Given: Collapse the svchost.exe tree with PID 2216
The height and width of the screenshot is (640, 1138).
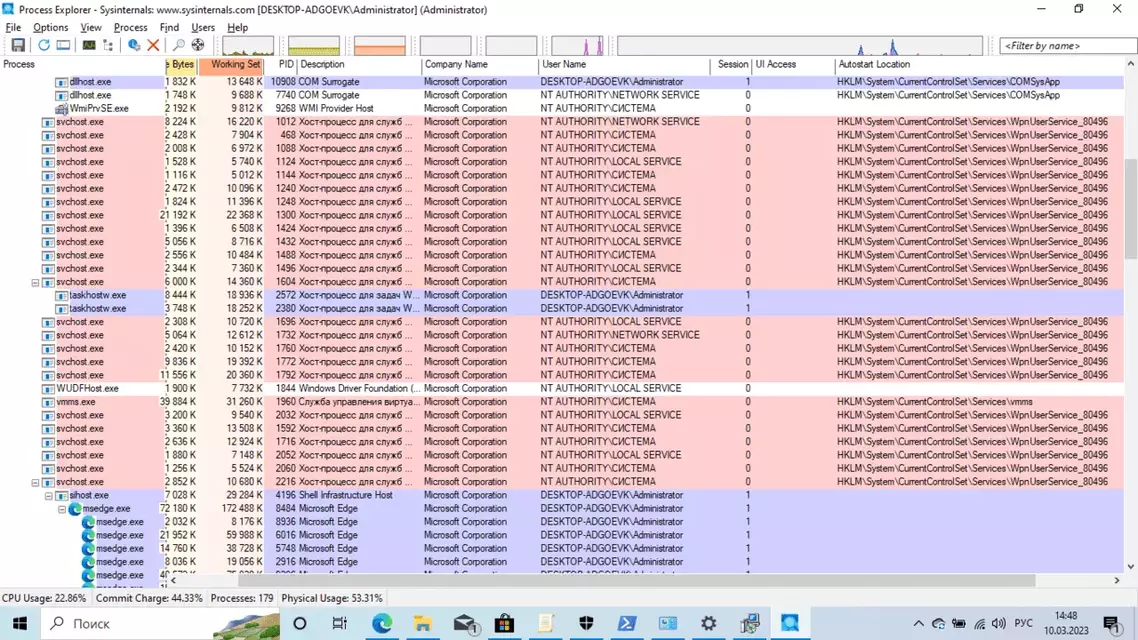Looking at the screenshot, I should pyautogui.click(x=35, y=483).
